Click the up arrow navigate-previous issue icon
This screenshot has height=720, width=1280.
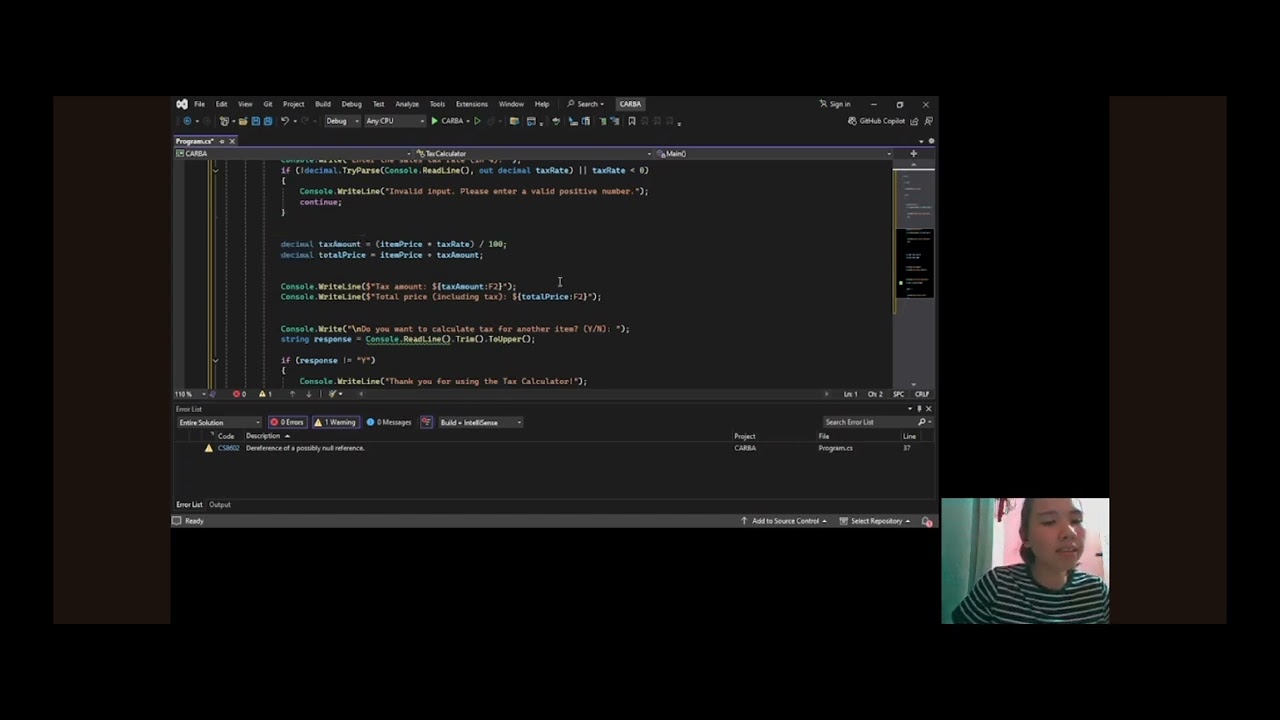tap(292, 394)
